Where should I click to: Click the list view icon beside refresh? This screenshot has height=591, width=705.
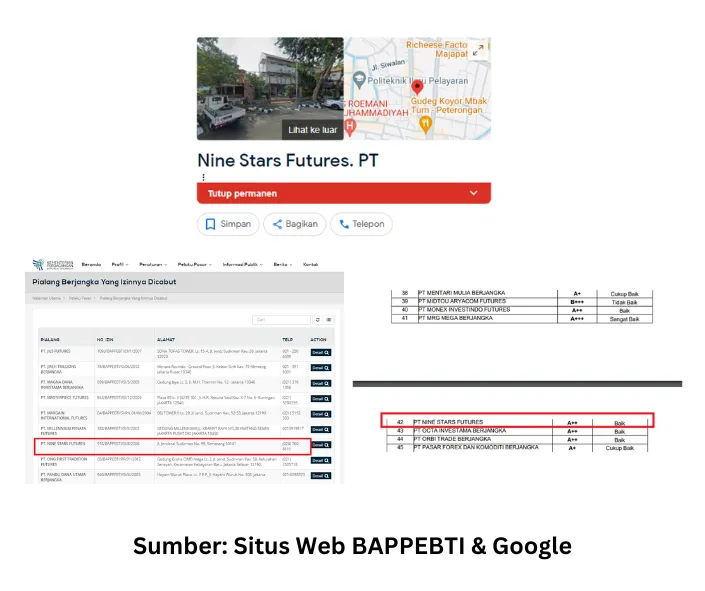329,320
